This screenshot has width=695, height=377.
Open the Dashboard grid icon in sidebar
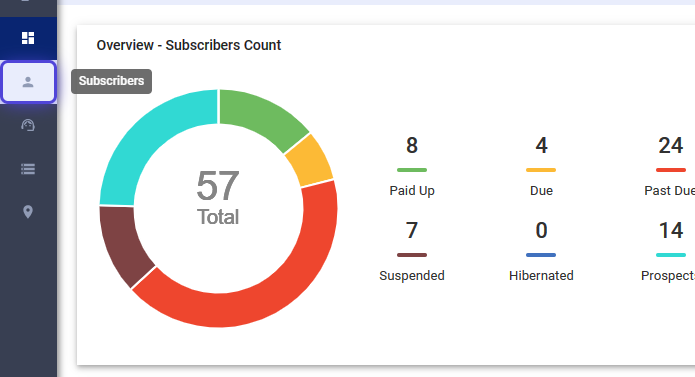(x=28, y=38)
